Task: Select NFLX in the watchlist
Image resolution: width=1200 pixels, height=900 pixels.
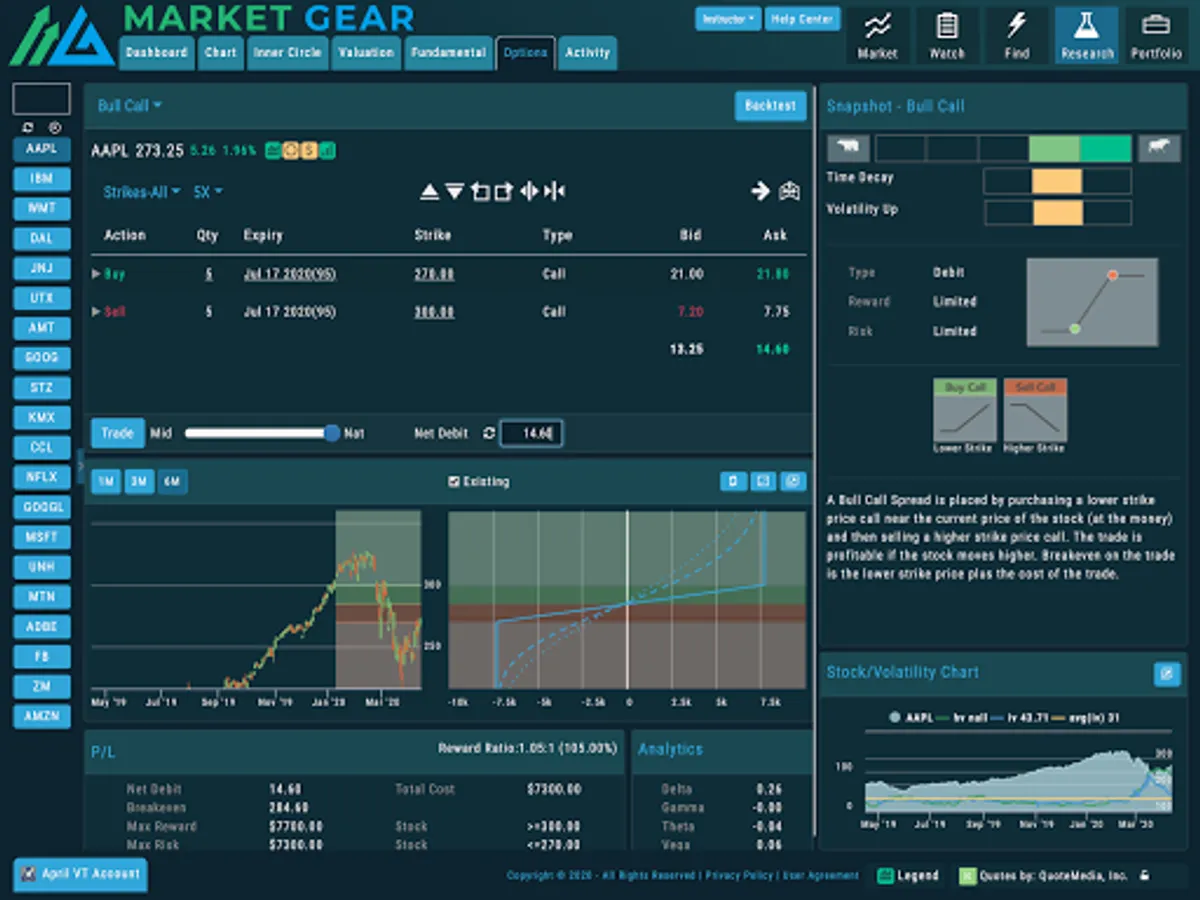Action: coord(42,477)
